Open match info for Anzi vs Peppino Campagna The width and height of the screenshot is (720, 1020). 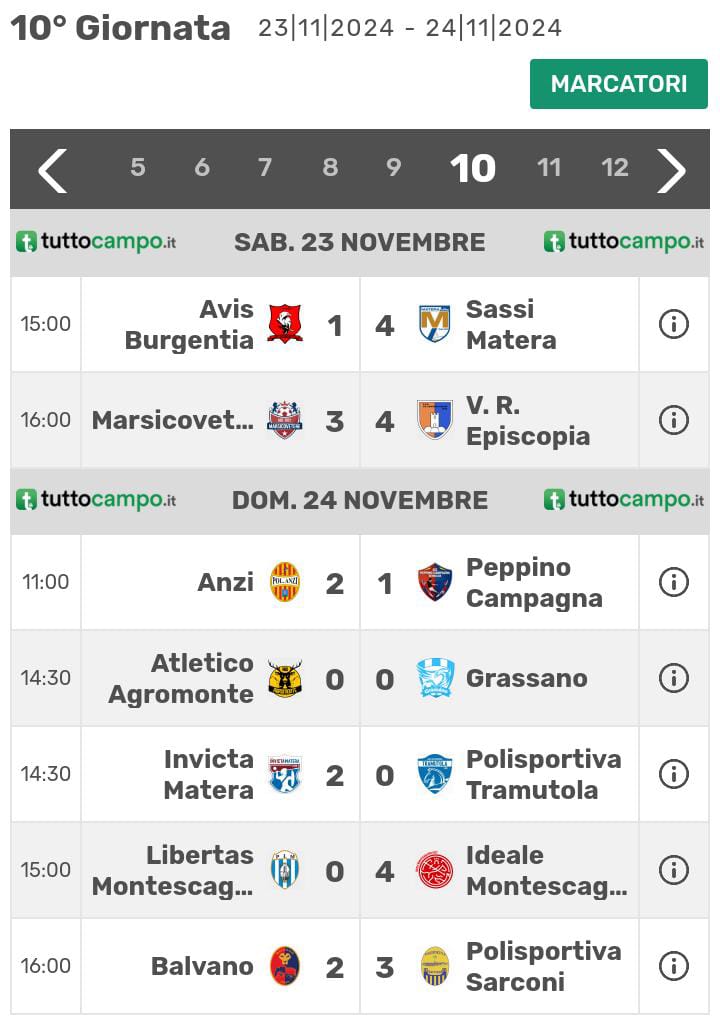pyautogui.click(x=673, y=582)
